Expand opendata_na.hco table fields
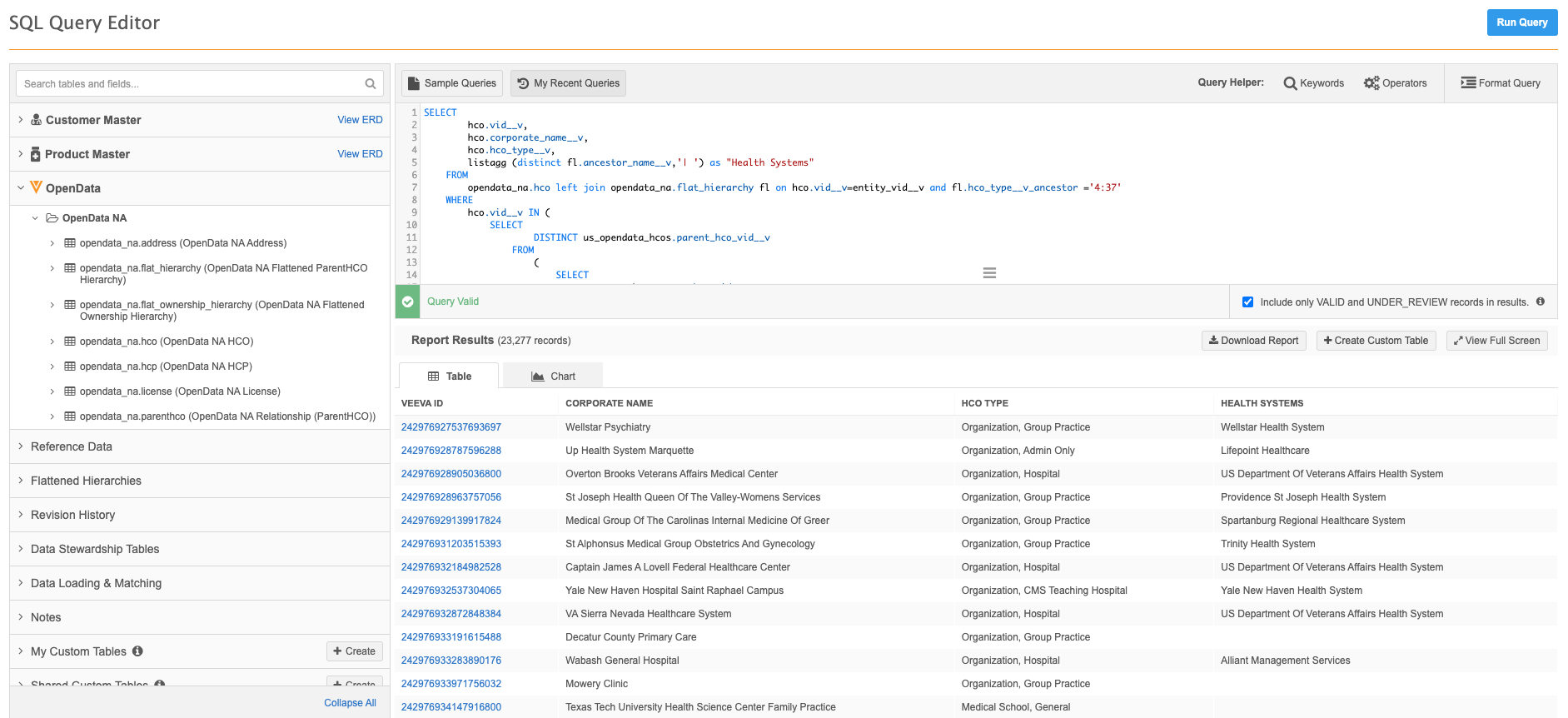1568x718 pixels. [x=52, y=342]
